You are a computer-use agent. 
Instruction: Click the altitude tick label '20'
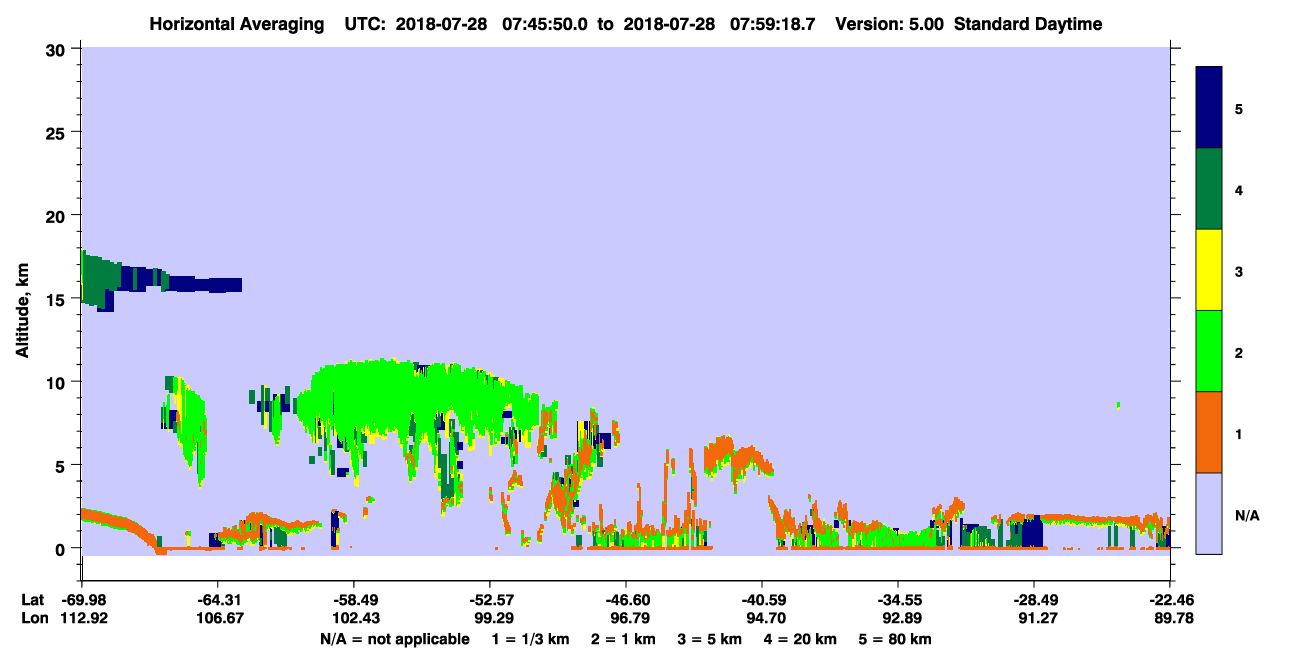click(58, 215)
